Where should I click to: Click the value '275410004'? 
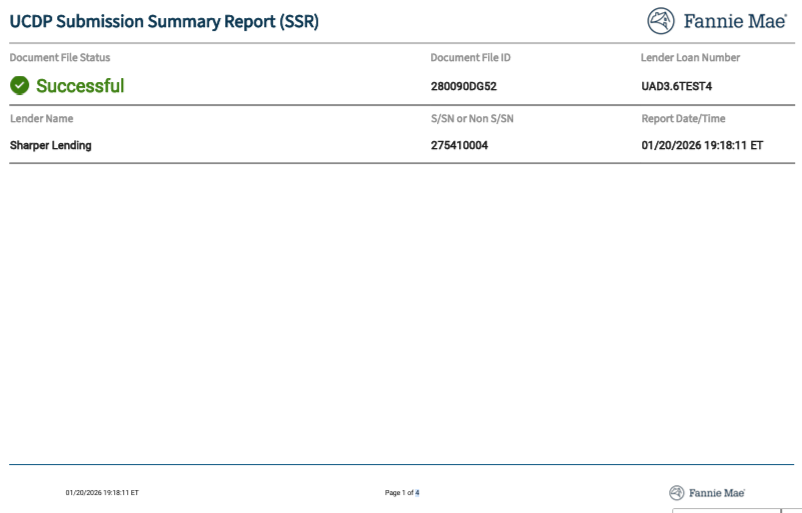coord(459,145)
